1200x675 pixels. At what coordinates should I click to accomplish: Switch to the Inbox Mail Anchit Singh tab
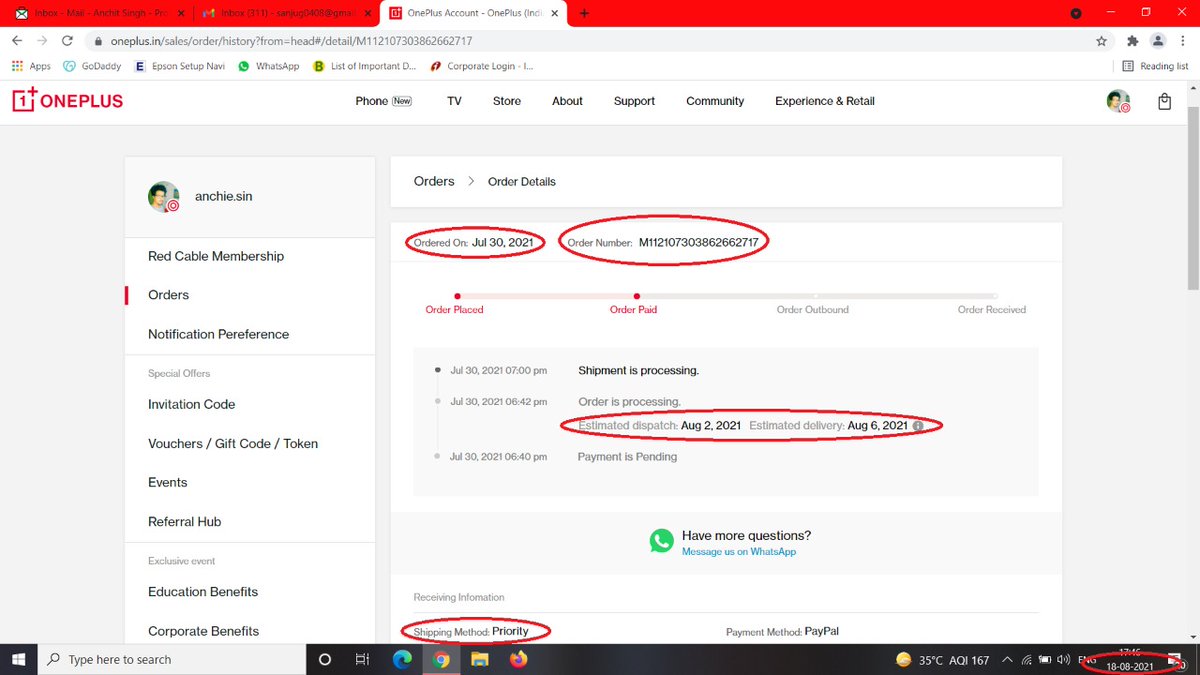(x=97, y=13)
